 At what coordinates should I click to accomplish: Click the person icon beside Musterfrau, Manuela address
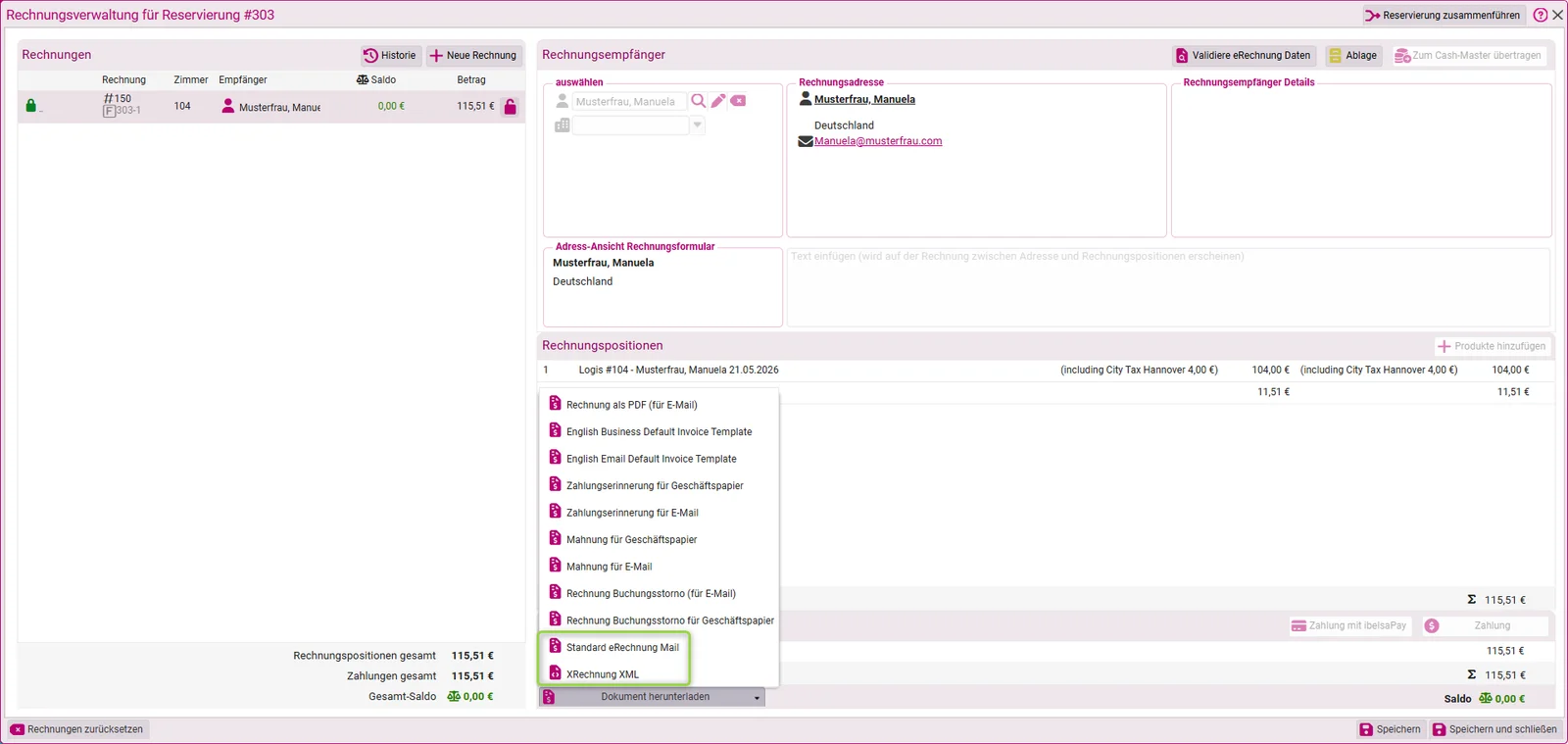click(806, 99)
